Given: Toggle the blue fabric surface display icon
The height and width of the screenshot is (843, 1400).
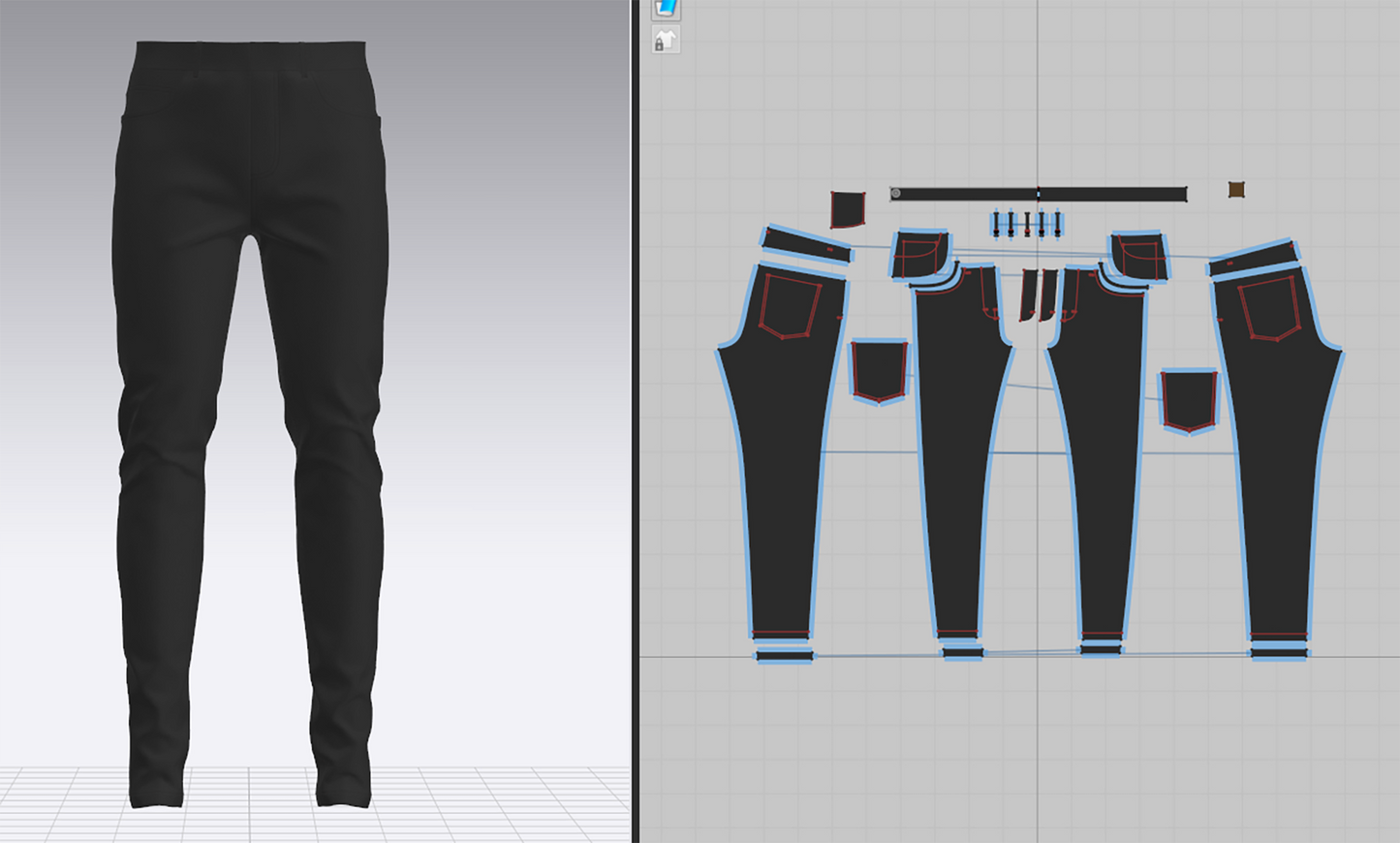Looking at the screenshot, I should tap(666, 9).
